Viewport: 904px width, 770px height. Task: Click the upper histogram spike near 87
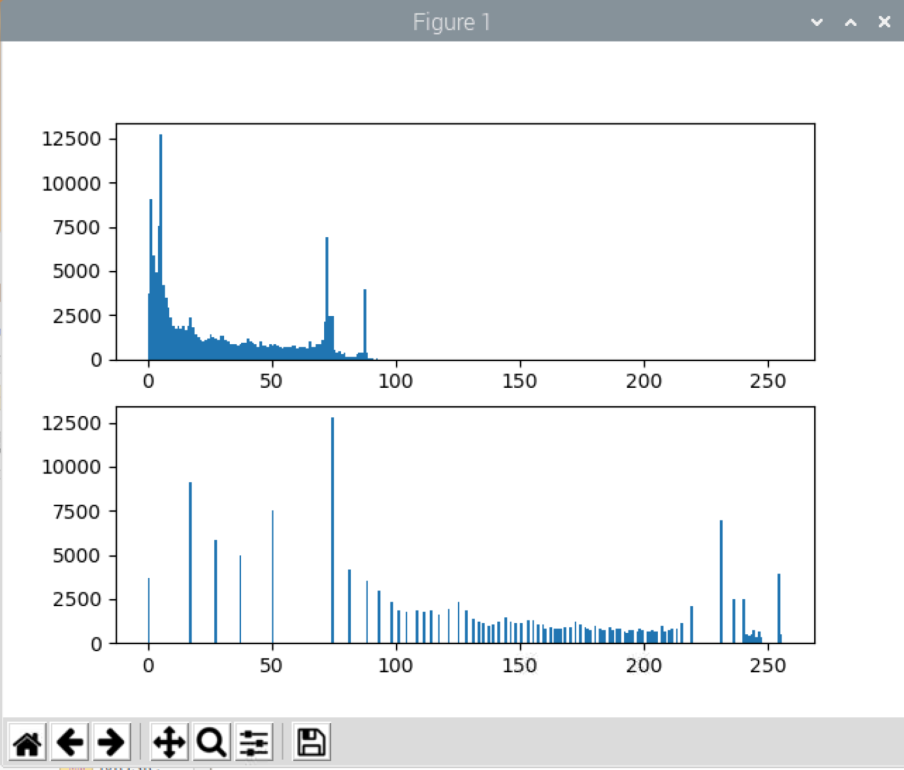tap(365, 324)
